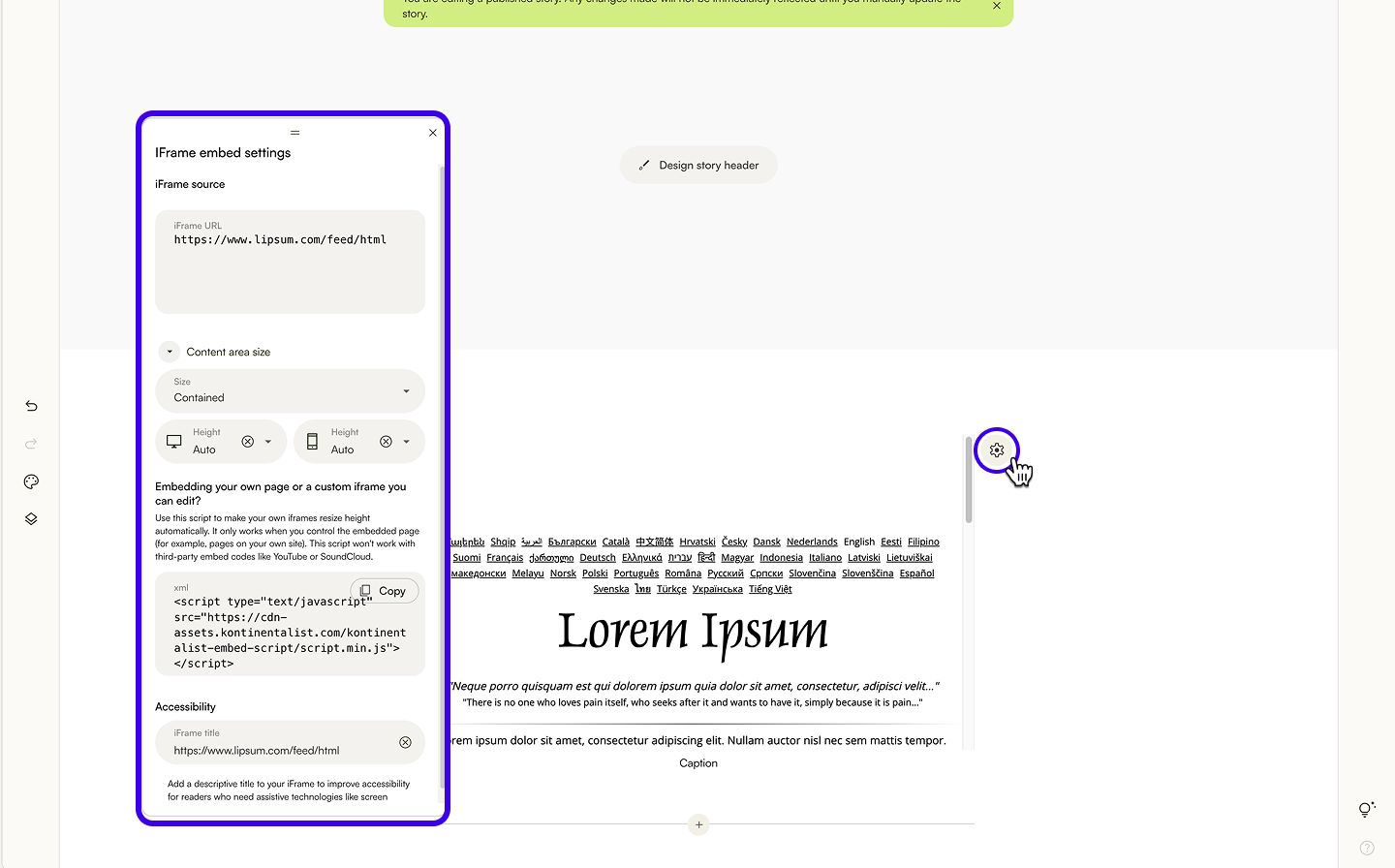Clear the mobile height value
Image resolution: width=1395 pixels, height=868 pixels.
click(386, 442)
